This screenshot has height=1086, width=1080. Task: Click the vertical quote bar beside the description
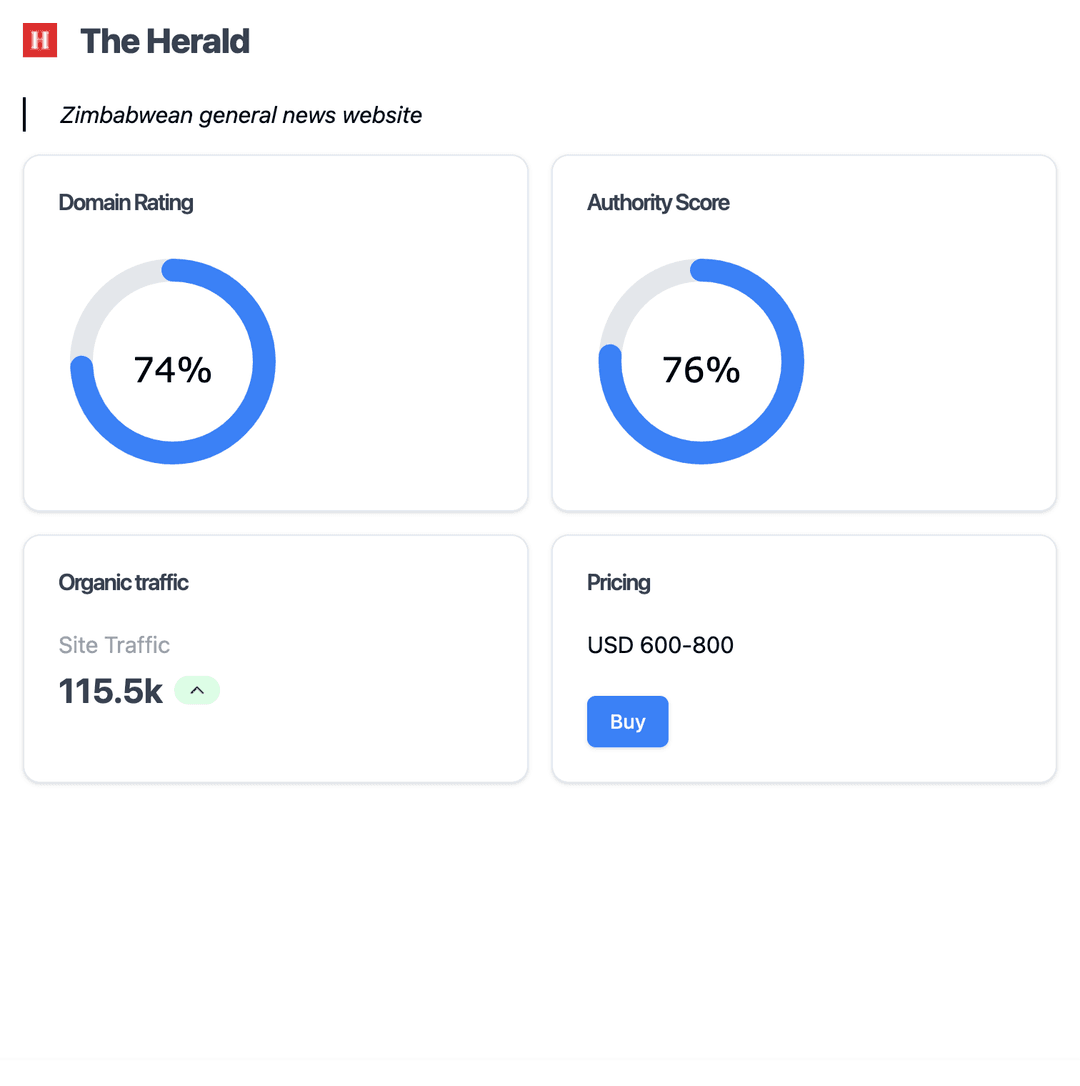pos(24,115)
